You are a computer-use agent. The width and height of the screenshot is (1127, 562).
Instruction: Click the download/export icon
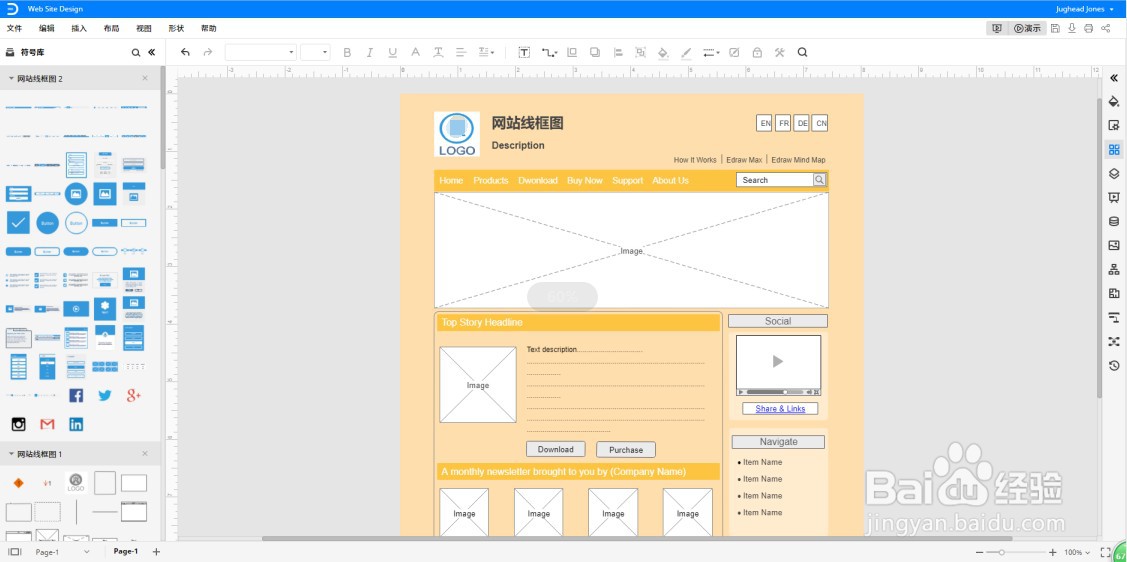pyautogui.click(x=1072, y=29)
